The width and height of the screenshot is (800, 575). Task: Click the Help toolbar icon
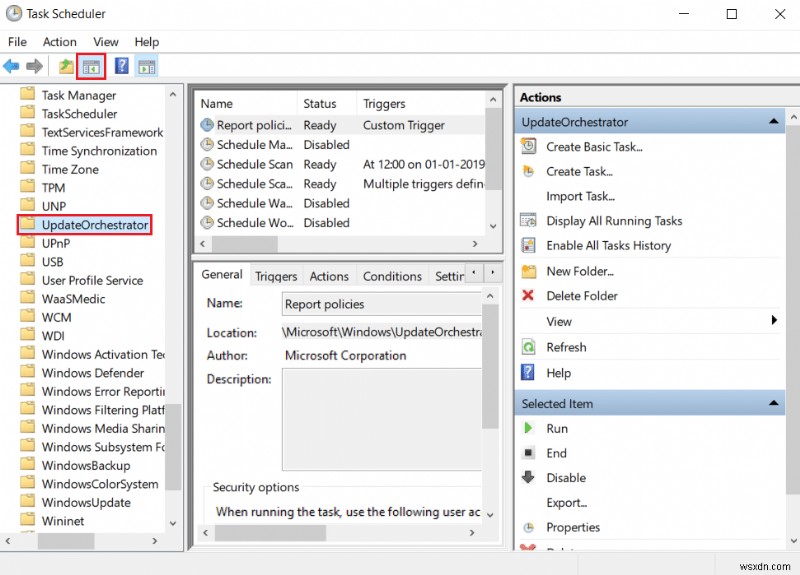(x=121, y=66)
